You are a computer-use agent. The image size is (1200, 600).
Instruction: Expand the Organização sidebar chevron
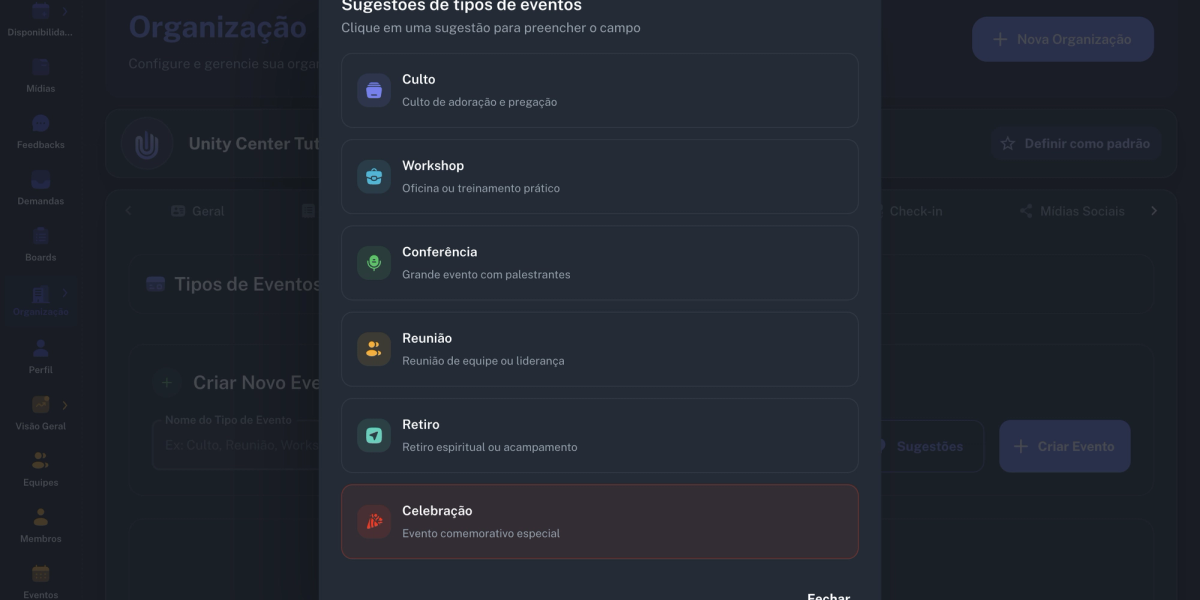(x=67, y=292)
